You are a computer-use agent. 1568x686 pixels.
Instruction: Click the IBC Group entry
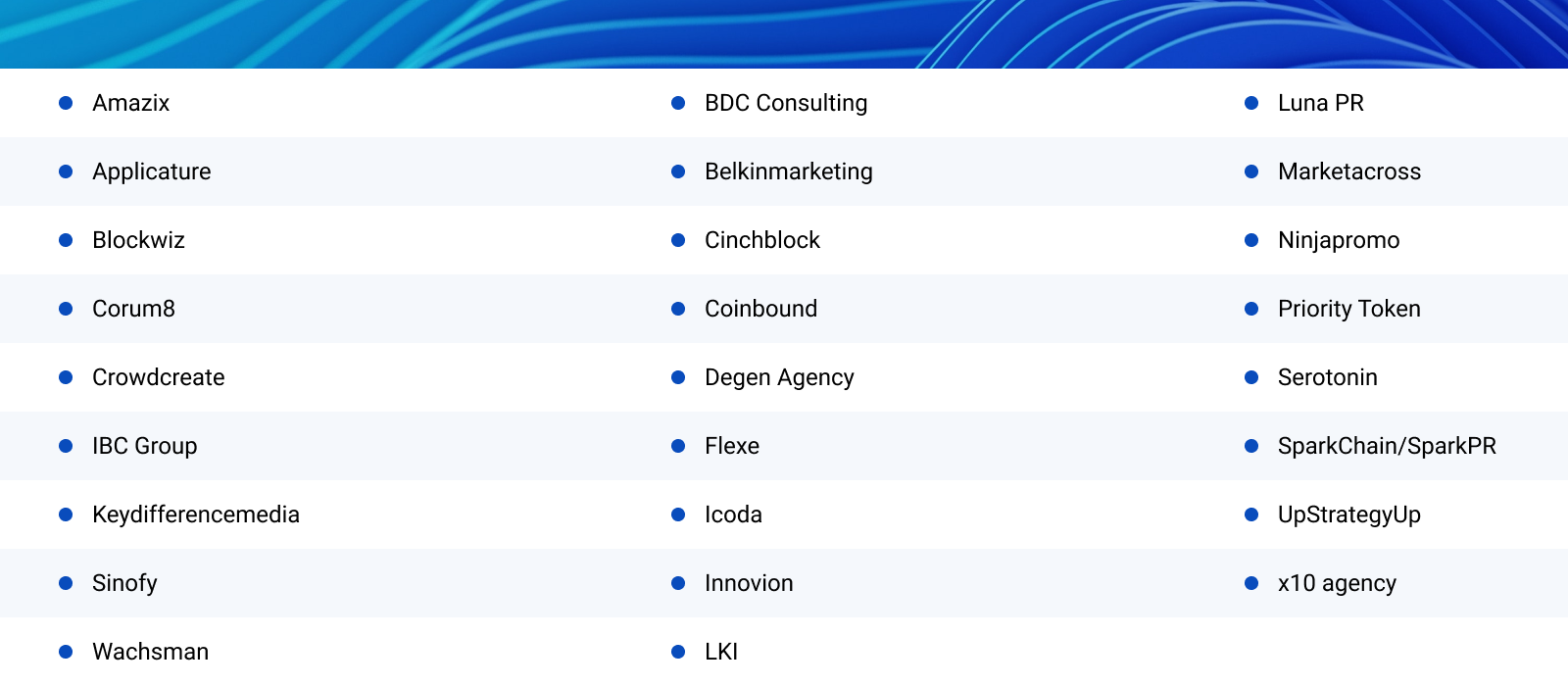coord(144,446)
